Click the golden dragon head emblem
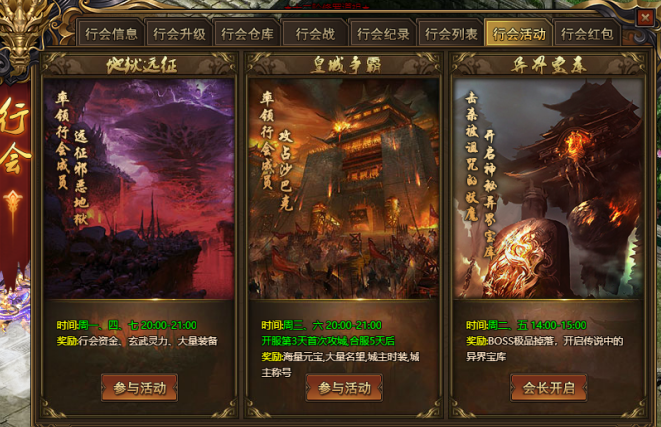 pos(22,34)
